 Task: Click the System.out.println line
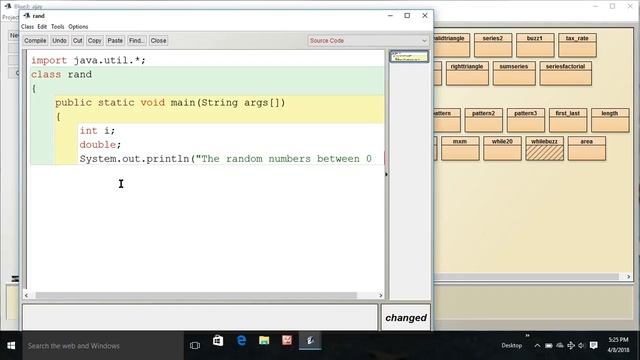[x=226, y=159]
